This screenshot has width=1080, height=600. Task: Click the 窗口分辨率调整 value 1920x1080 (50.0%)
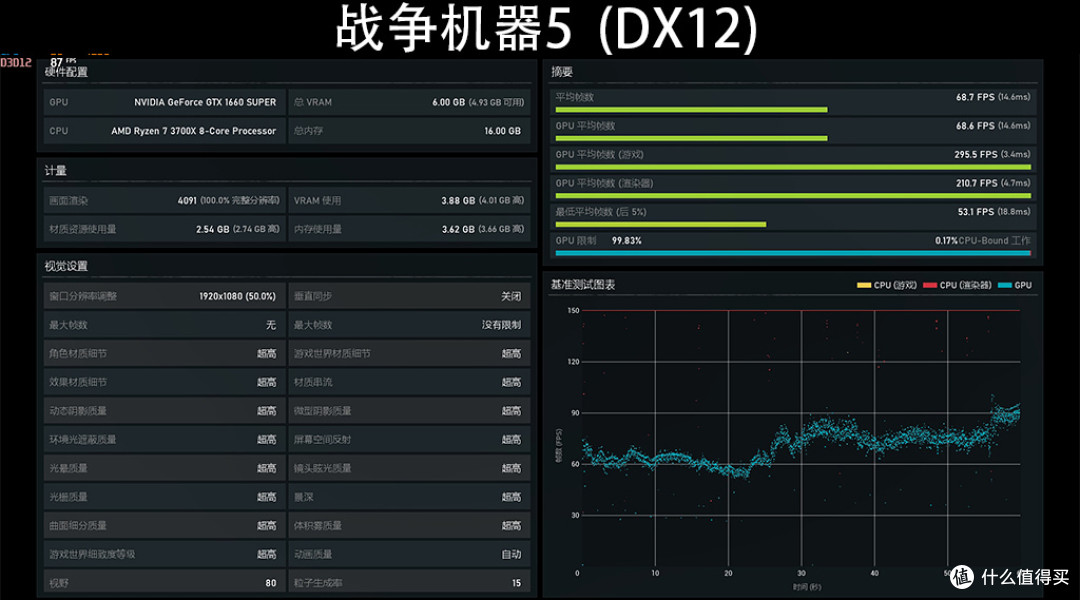(238, 296)
